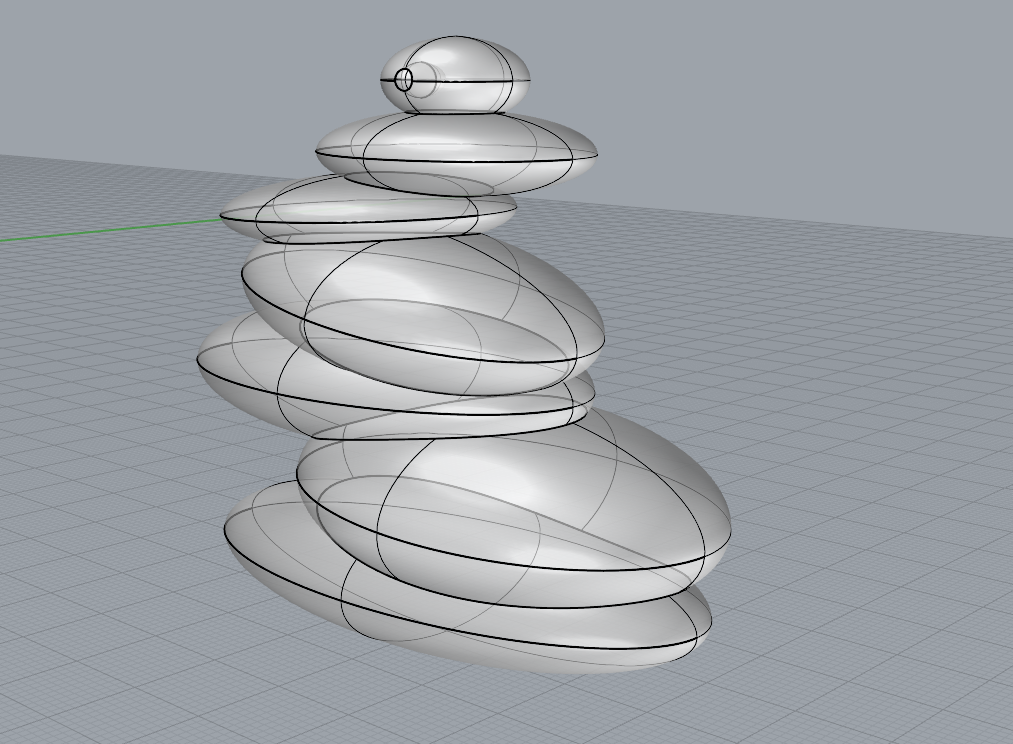
Task: Select the second stone from the top
Action: click(x=457, y=152)
